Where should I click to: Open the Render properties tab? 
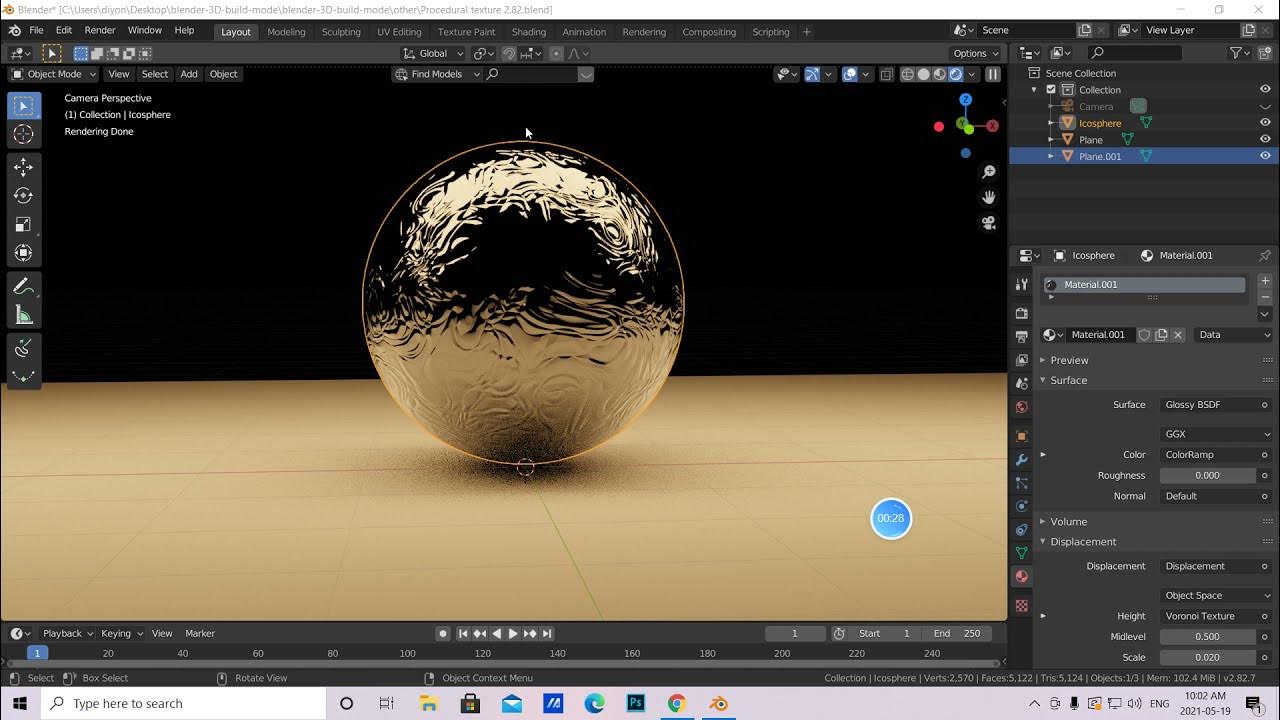pos(1021,313)
